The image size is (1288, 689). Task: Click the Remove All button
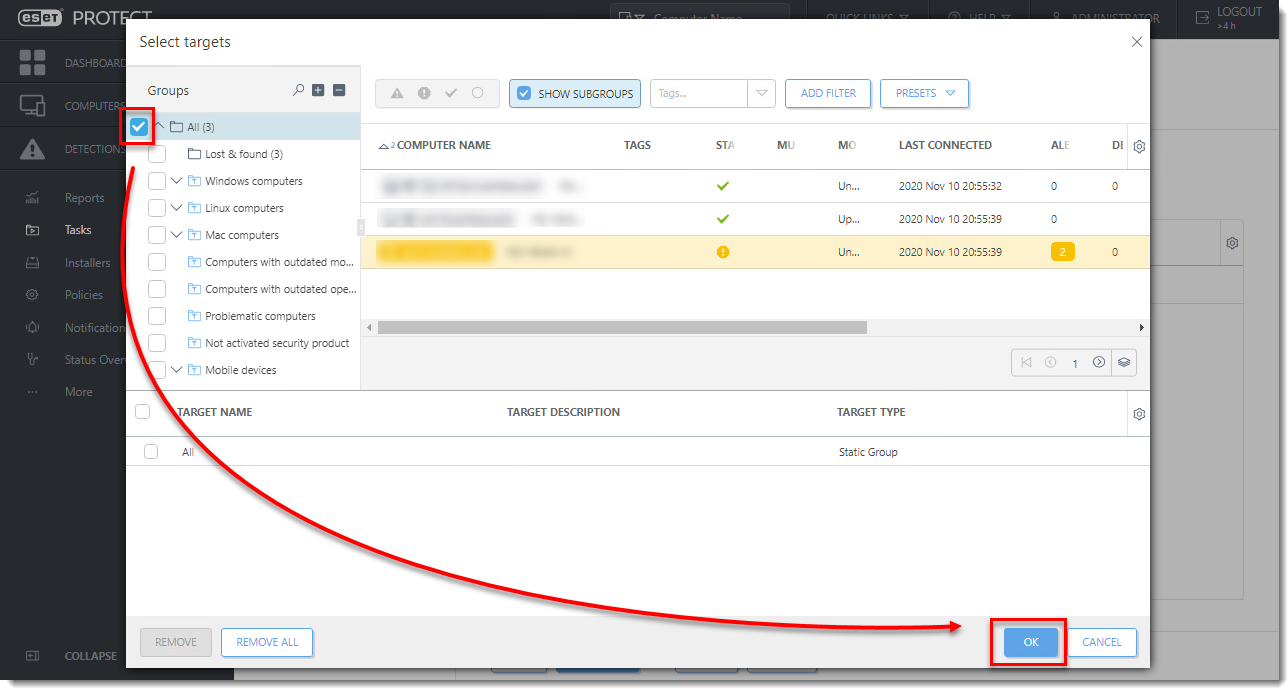point(267,642)
